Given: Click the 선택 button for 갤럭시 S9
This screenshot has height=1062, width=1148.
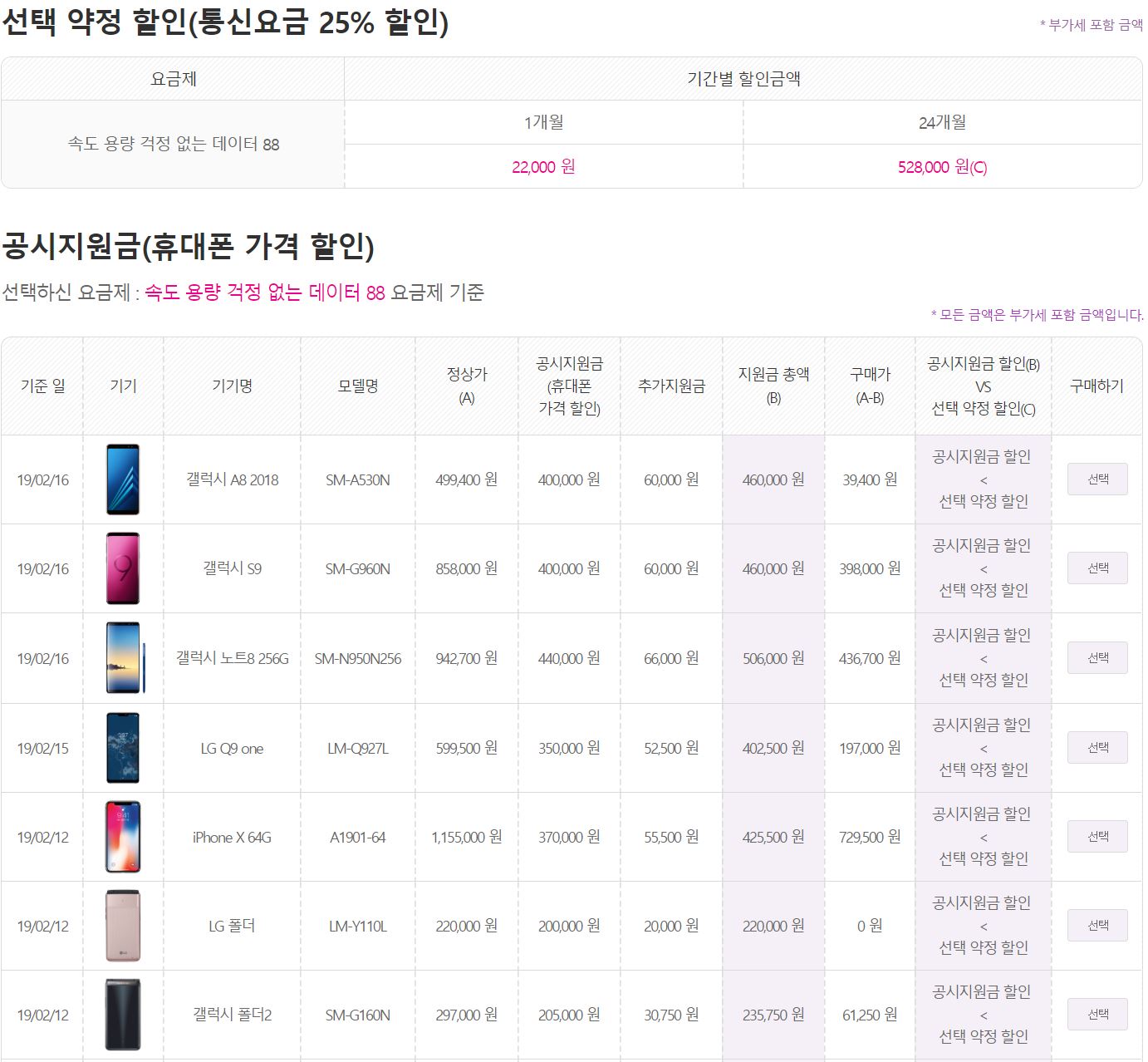Looking at the screenshot, I should pos(1097,568).
